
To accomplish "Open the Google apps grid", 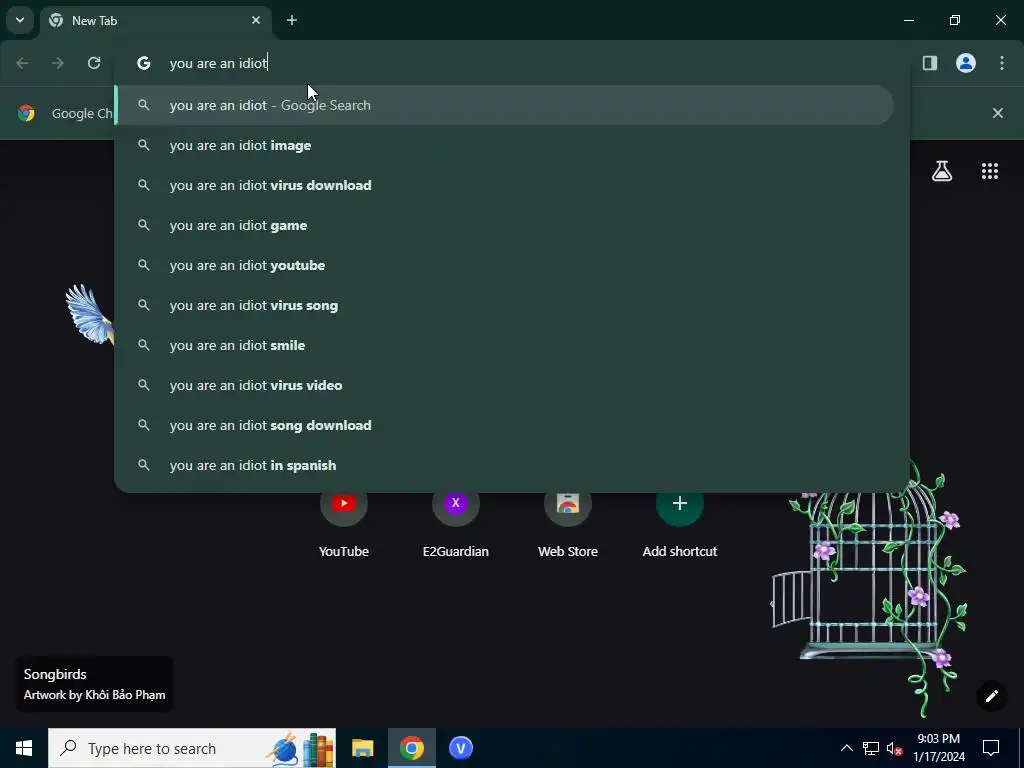I will [x=990, y=171].
